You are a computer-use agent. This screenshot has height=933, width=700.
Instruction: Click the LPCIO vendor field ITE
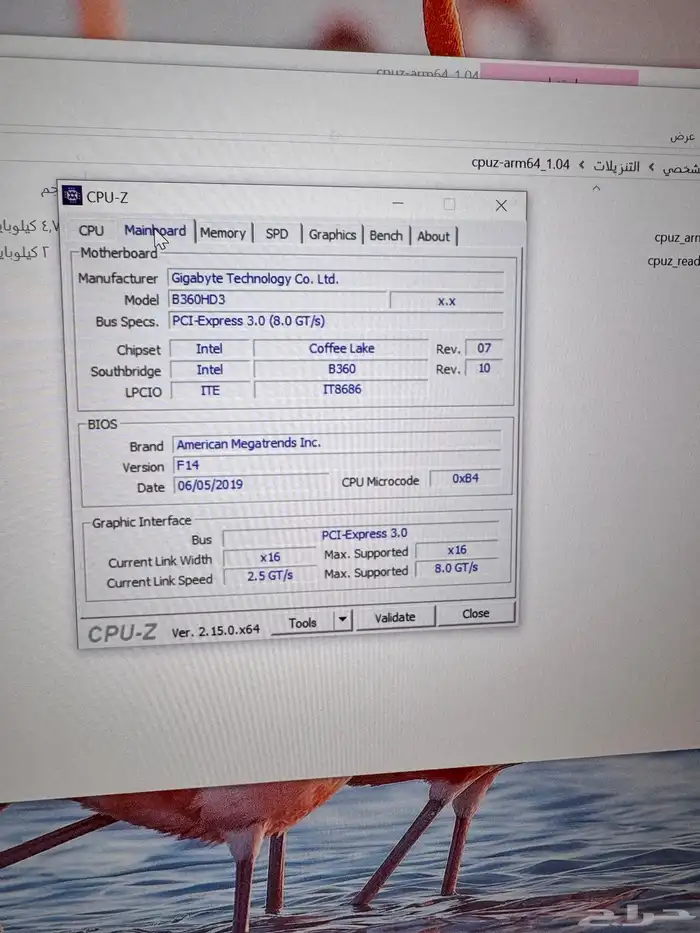[x=210, y=390]
